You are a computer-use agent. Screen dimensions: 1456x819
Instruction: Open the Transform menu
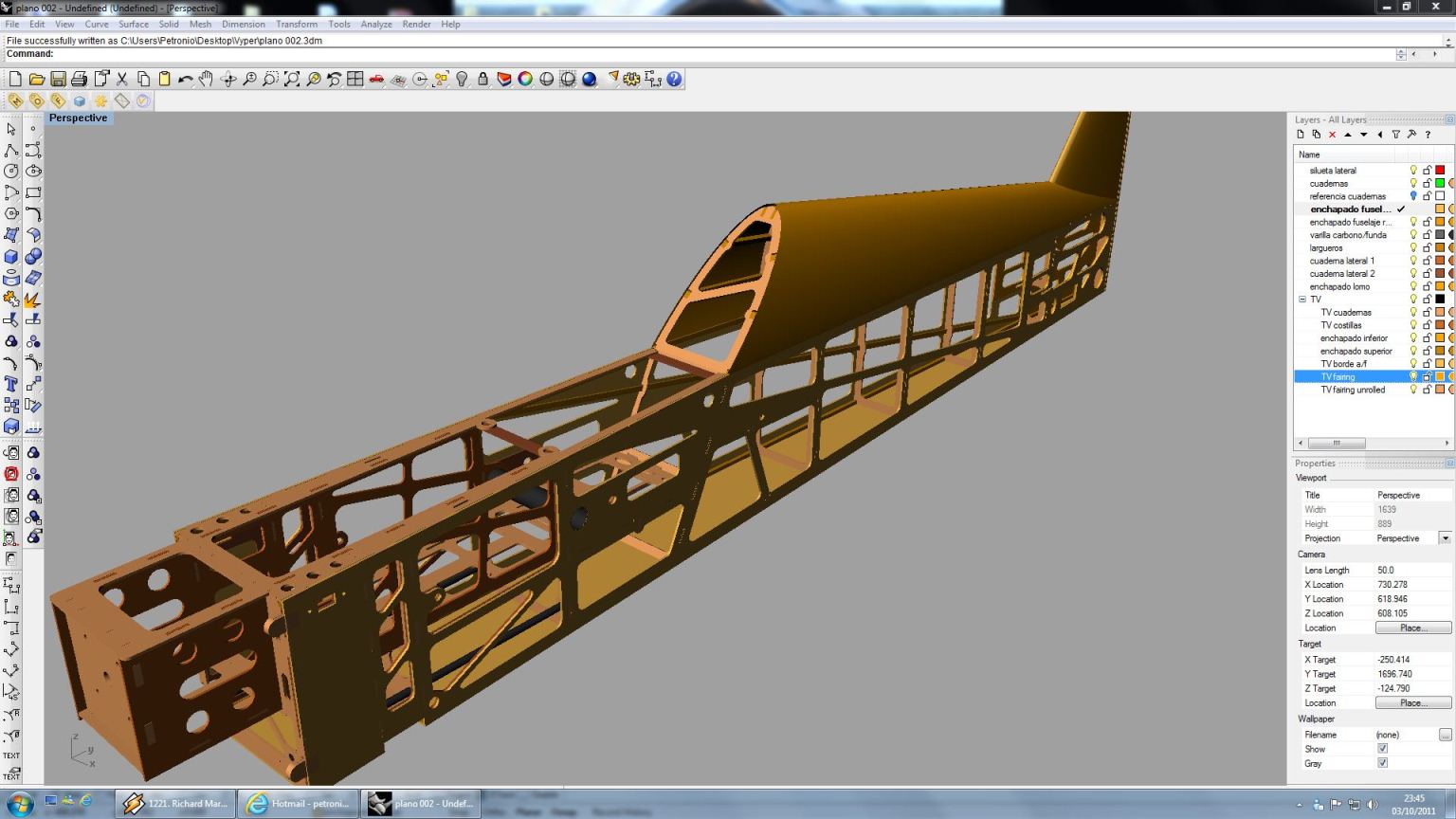point(297,25)
